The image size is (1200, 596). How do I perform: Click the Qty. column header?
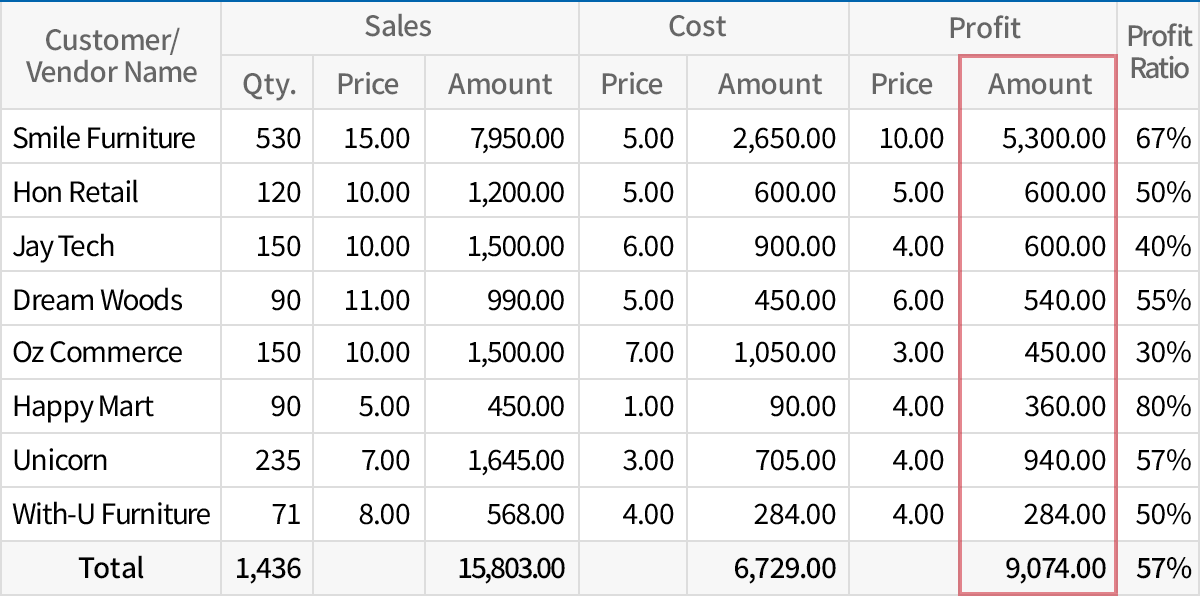(267, 84)
